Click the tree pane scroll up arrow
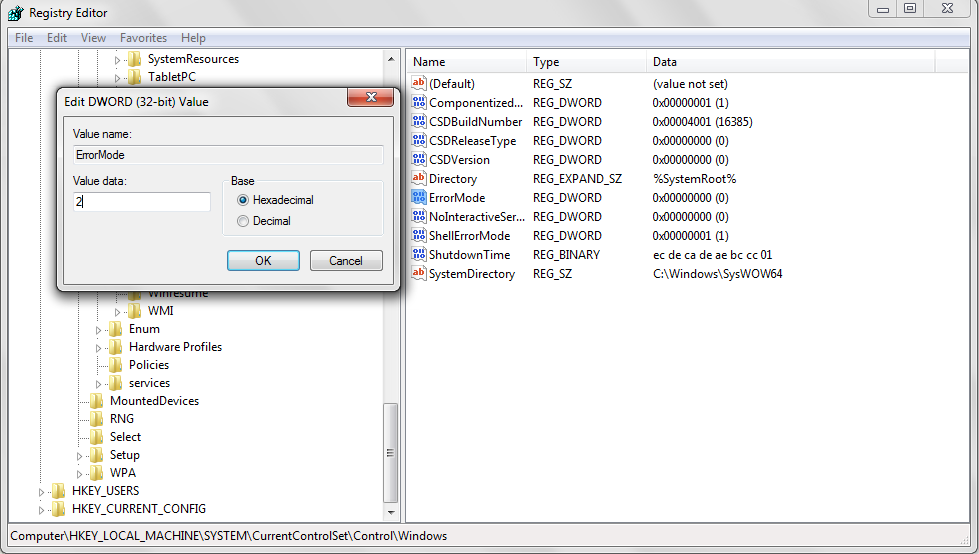979x554 pixels. click(x=391, y=59)
